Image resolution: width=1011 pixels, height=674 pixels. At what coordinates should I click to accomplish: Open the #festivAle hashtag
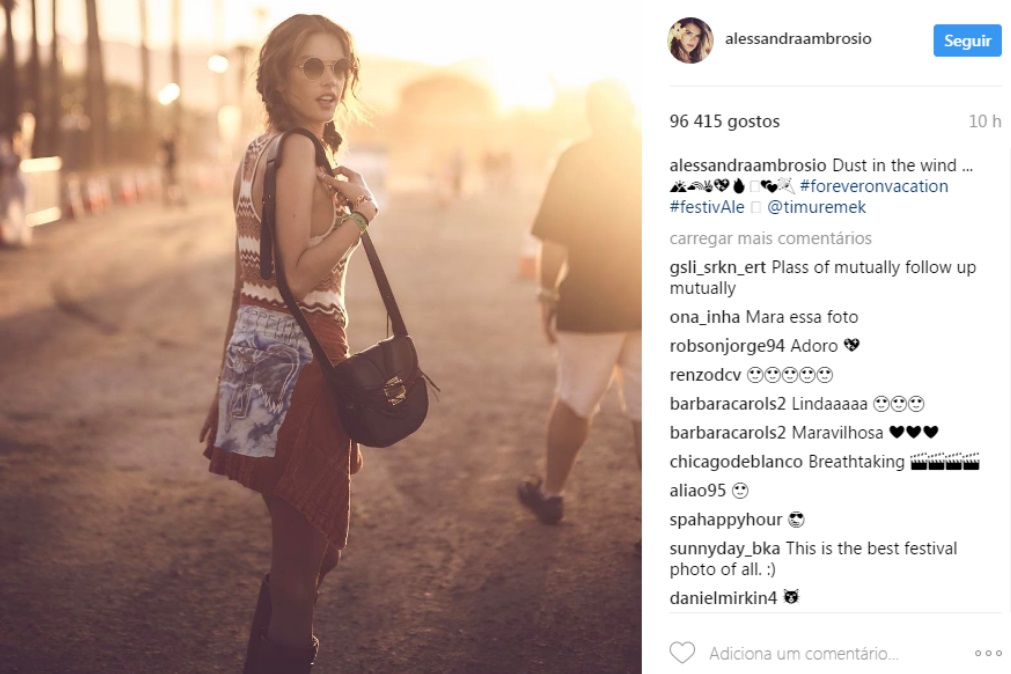[707, 207]
